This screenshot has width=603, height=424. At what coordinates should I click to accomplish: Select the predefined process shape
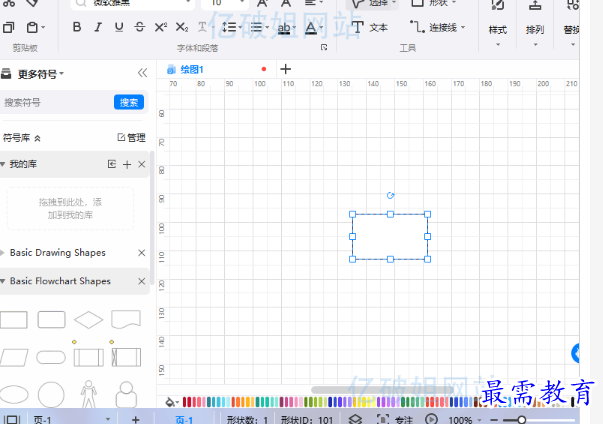click(x=88, y=357)
